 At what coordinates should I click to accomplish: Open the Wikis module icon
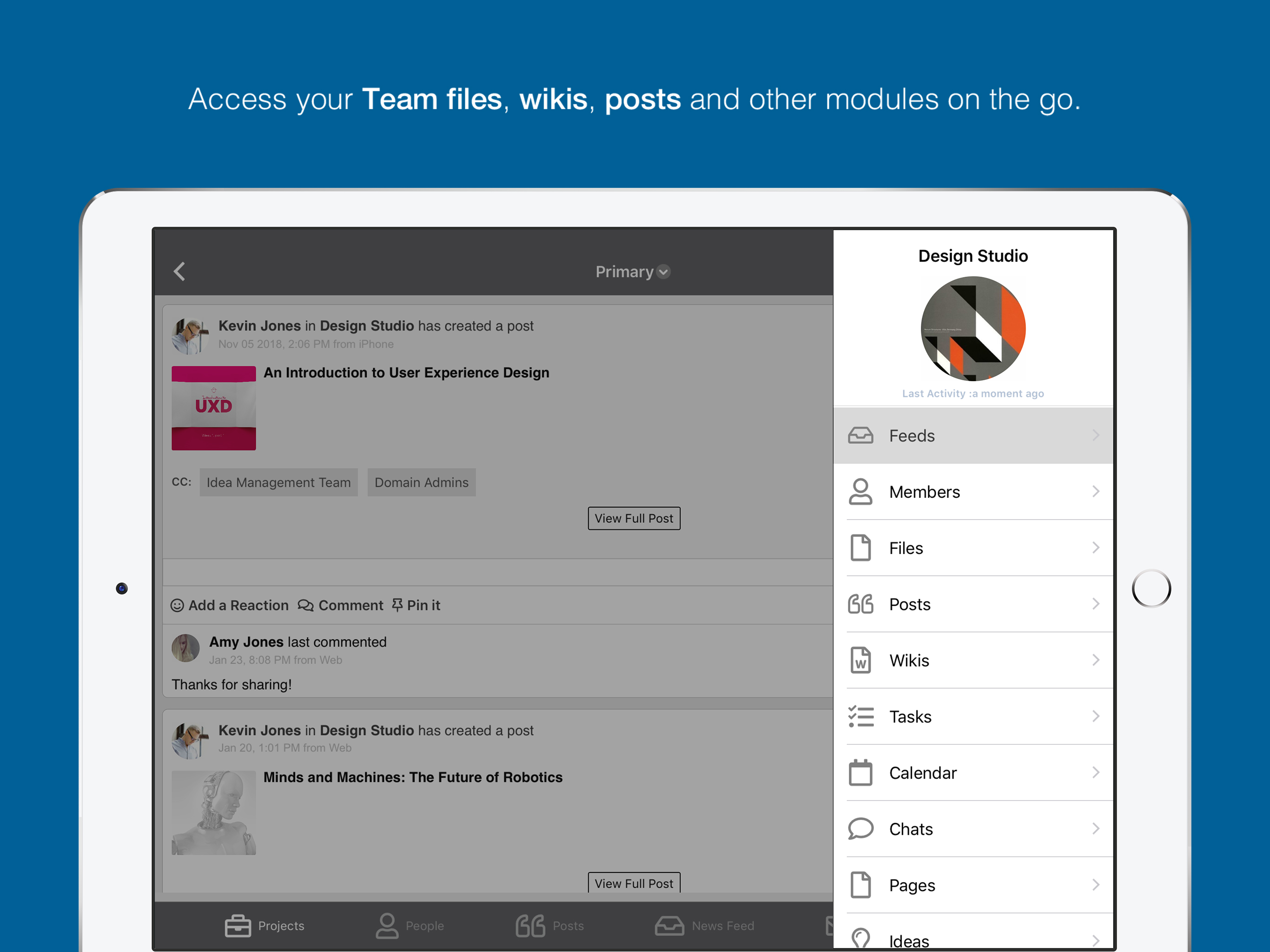pyautogui.click(x=860, y=661)
